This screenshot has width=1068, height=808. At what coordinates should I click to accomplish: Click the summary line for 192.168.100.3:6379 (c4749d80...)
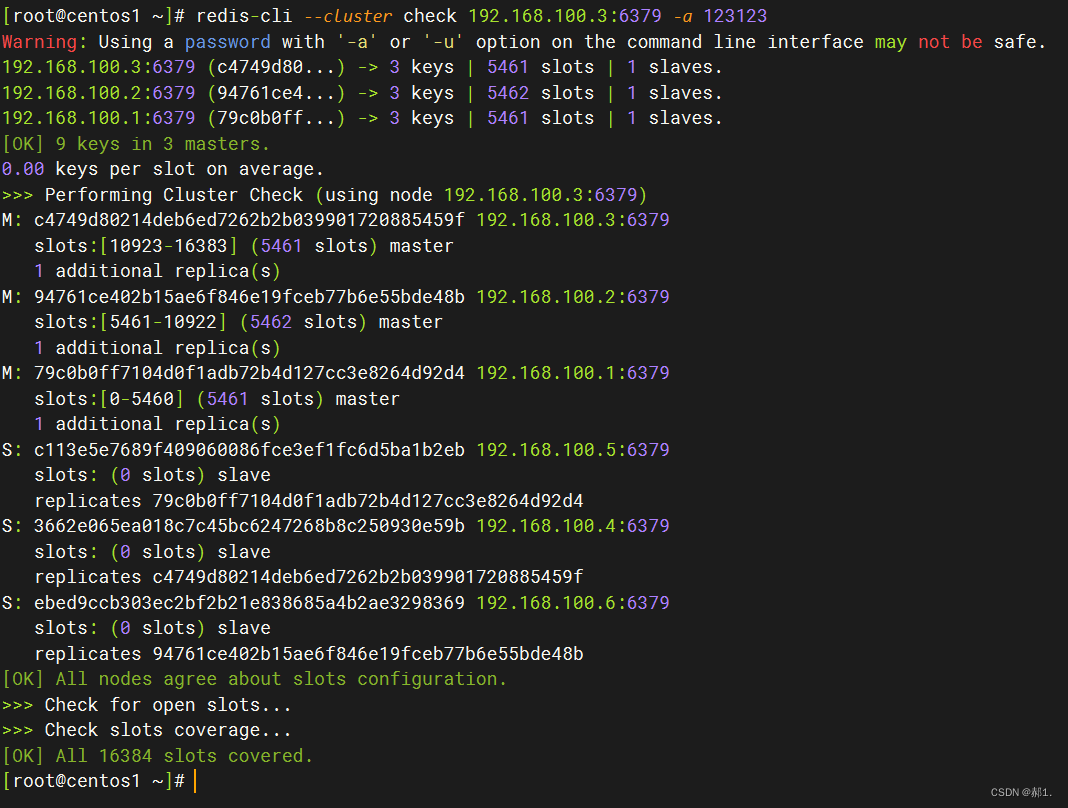point(362,67)
